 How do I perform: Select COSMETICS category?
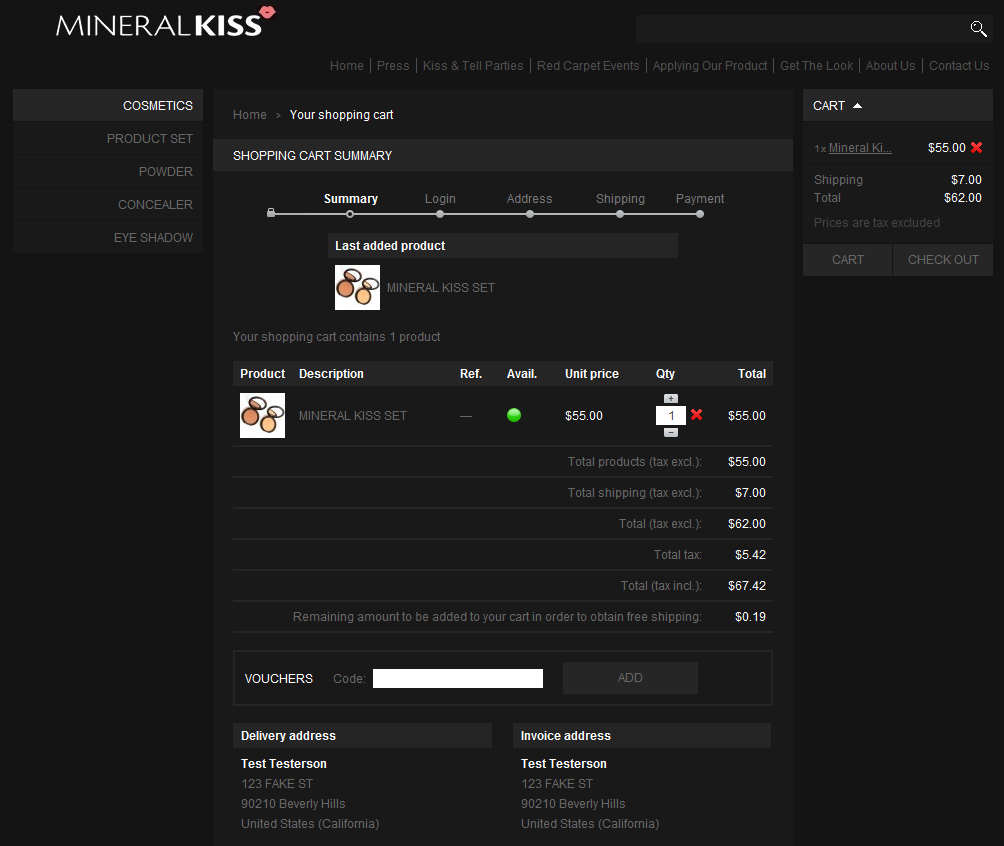pyautogui.click(x=108, y=105)
